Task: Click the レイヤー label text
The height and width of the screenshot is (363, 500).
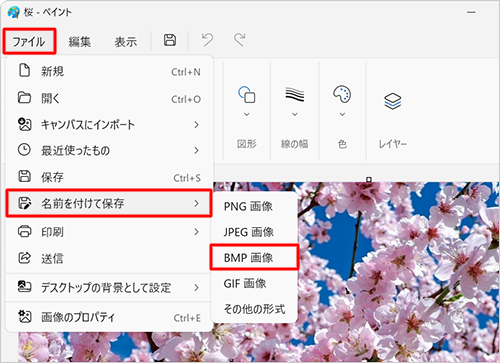Action: click(x=393, y=144)
